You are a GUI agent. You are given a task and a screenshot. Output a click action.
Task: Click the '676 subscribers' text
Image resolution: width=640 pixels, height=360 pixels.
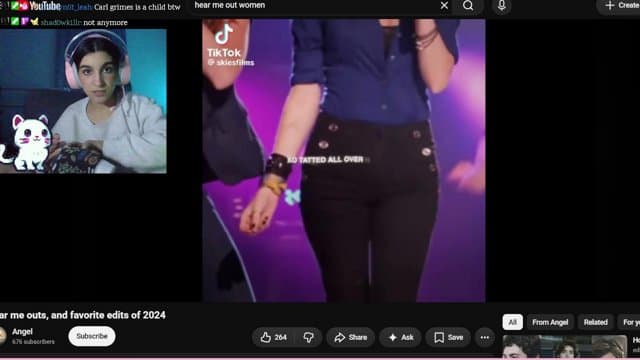[x=33, y=342]
